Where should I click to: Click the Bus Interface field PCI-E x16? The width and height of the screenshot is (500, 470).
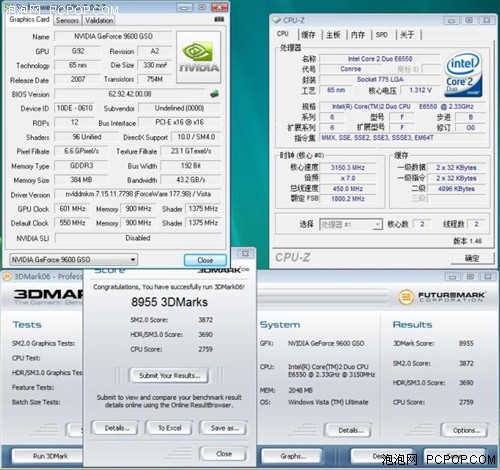point(179,122)
